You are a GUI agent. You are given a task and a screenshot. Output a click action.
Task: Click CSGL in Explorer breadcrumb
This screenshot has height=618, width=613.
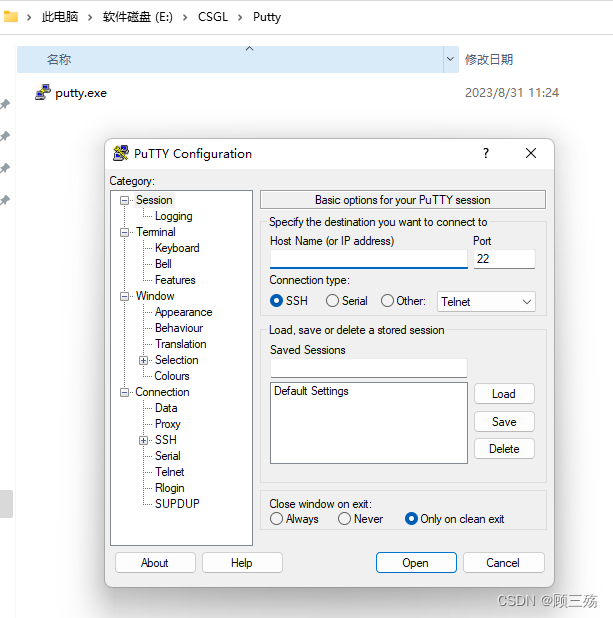[213, 17]
